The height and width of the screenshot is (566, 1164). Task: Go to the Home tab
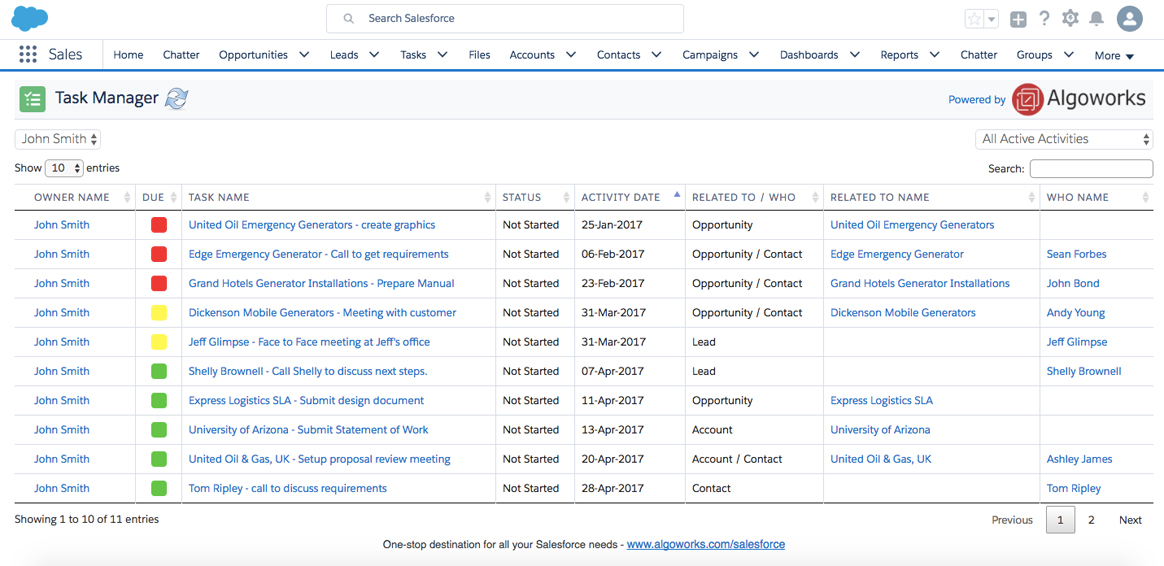(x=128, y=55)
